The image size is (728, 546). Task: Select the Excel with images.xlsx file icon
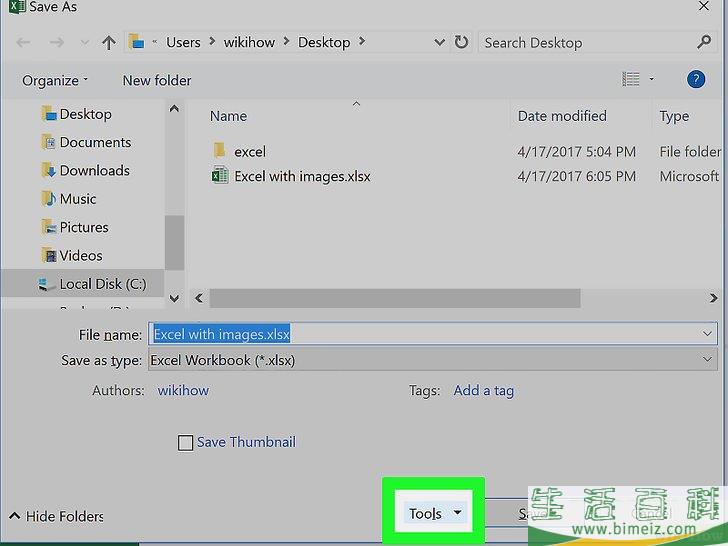click(219, 176)
